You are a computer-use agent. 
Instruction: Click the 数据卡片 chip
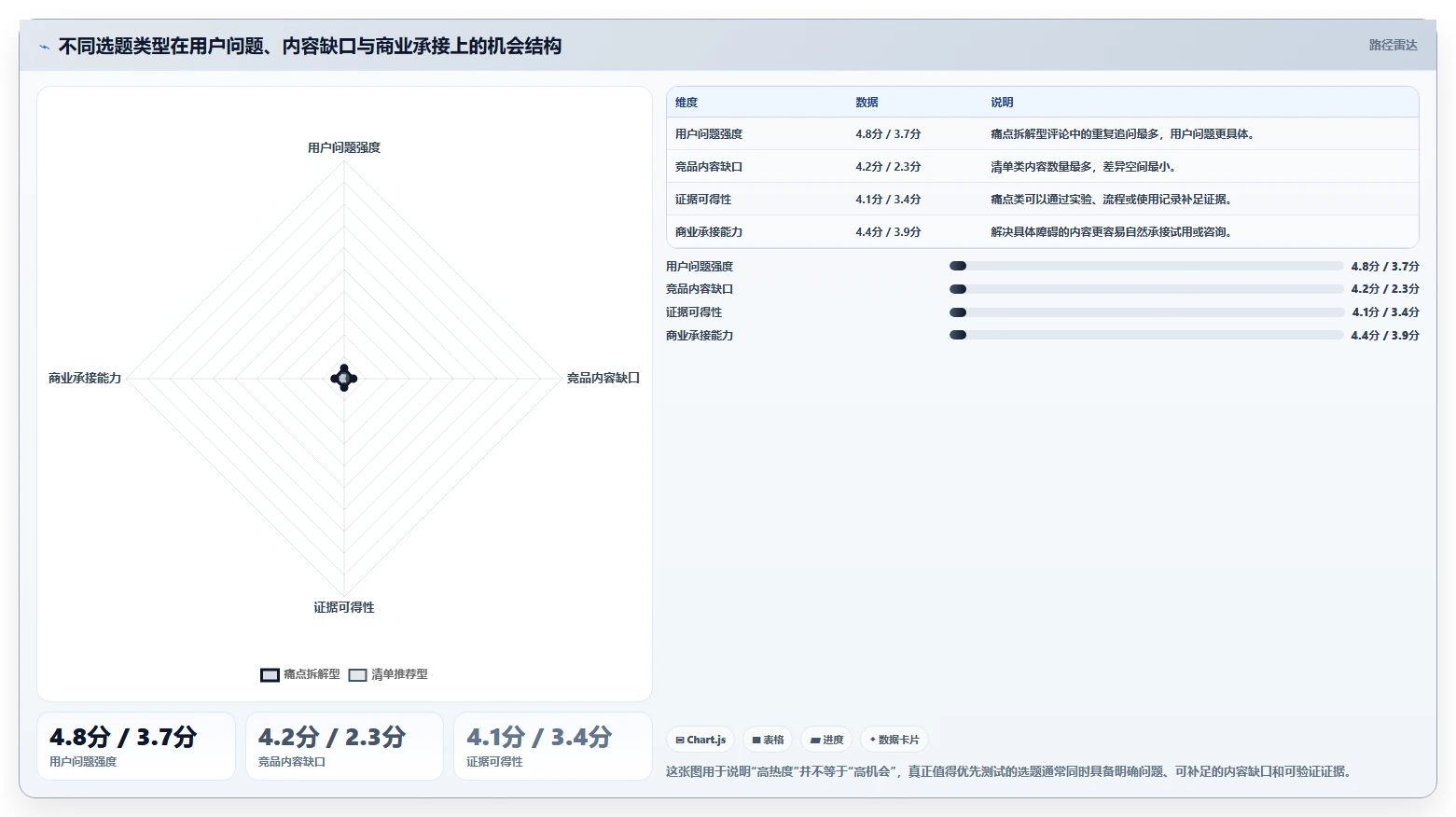pyautogui.click(x=894, y=740)
